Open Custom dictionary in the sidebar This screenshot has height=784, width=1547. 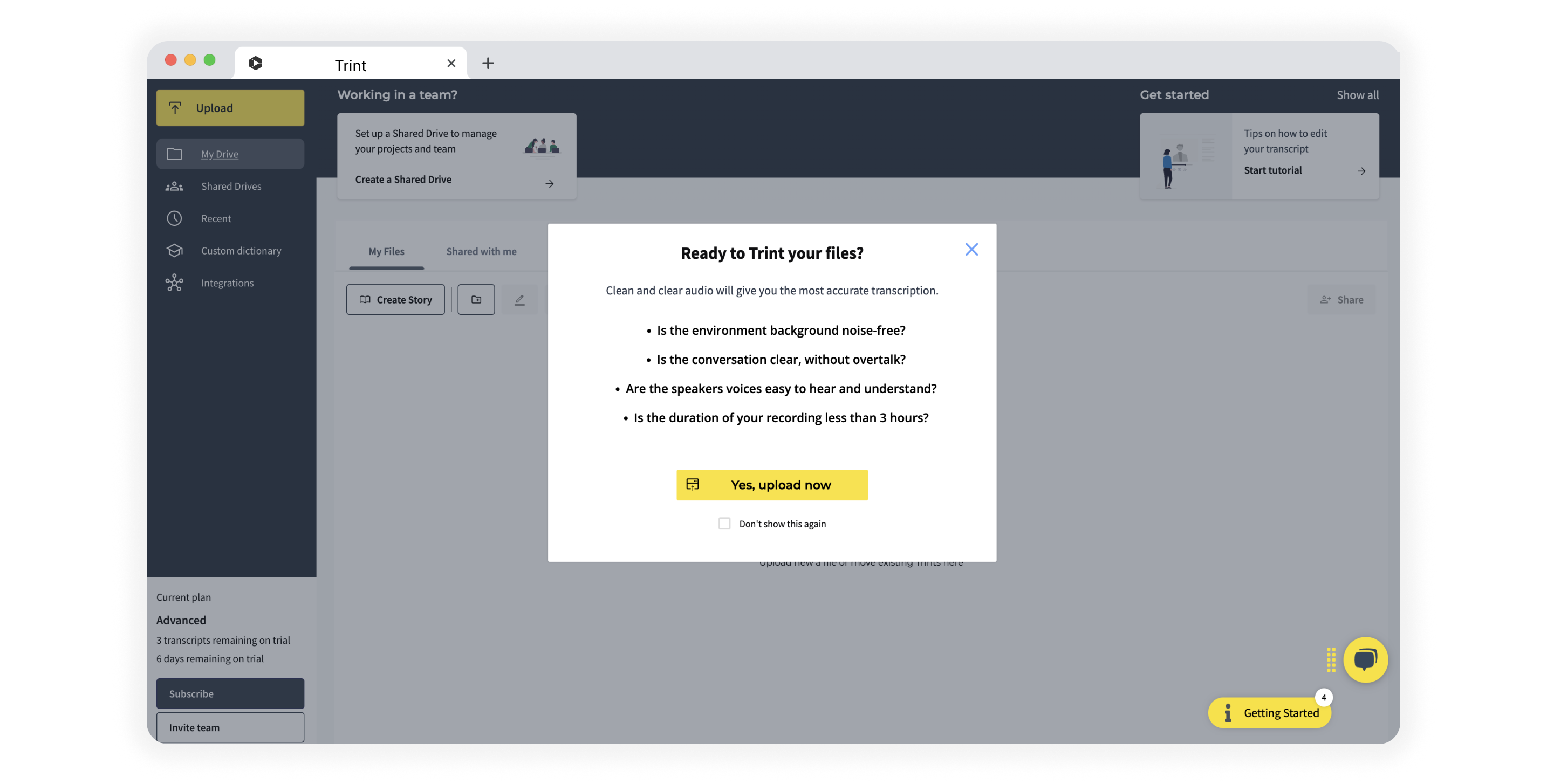coord(240,250)
